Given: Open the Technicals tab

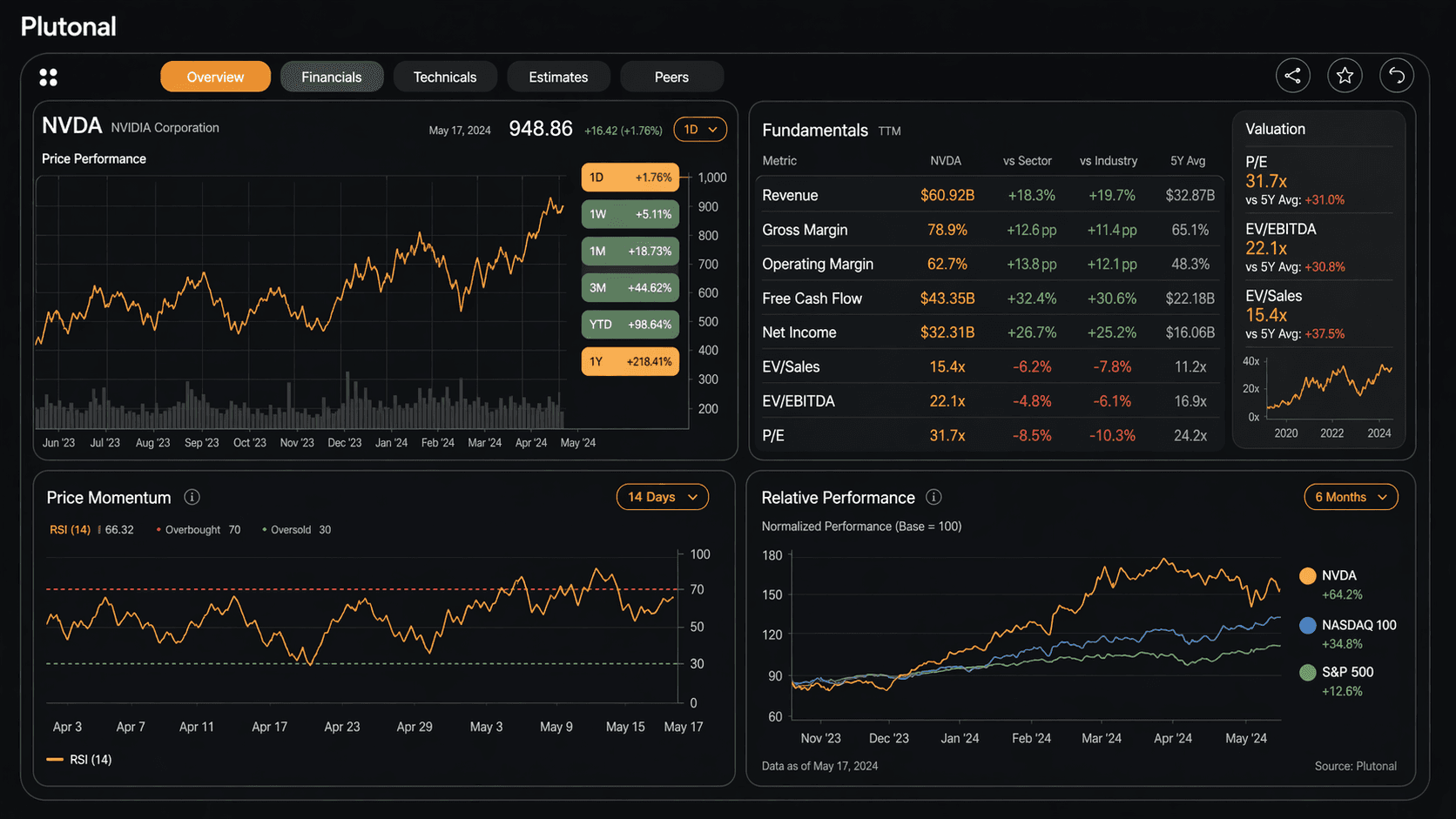Looking at the screenshot, I should coord(445,77).
